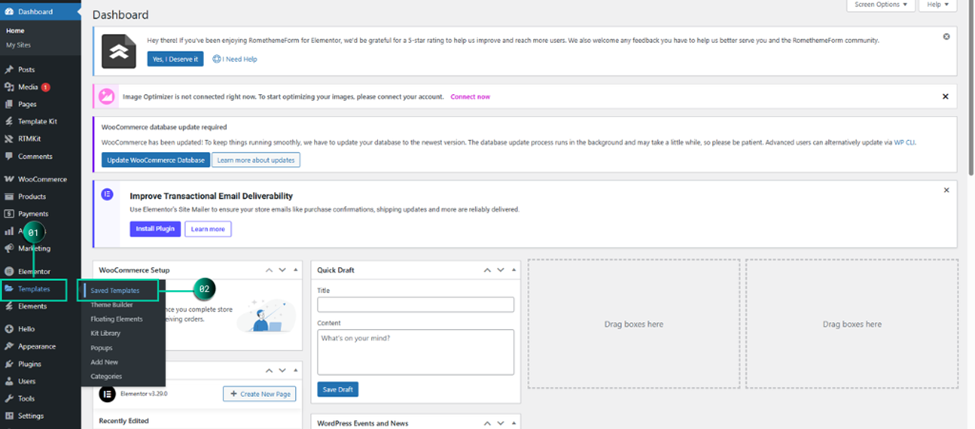This screenshot has width=975, height=429.
Task: Click the Tools wrench icon
Action: (9, 399)
